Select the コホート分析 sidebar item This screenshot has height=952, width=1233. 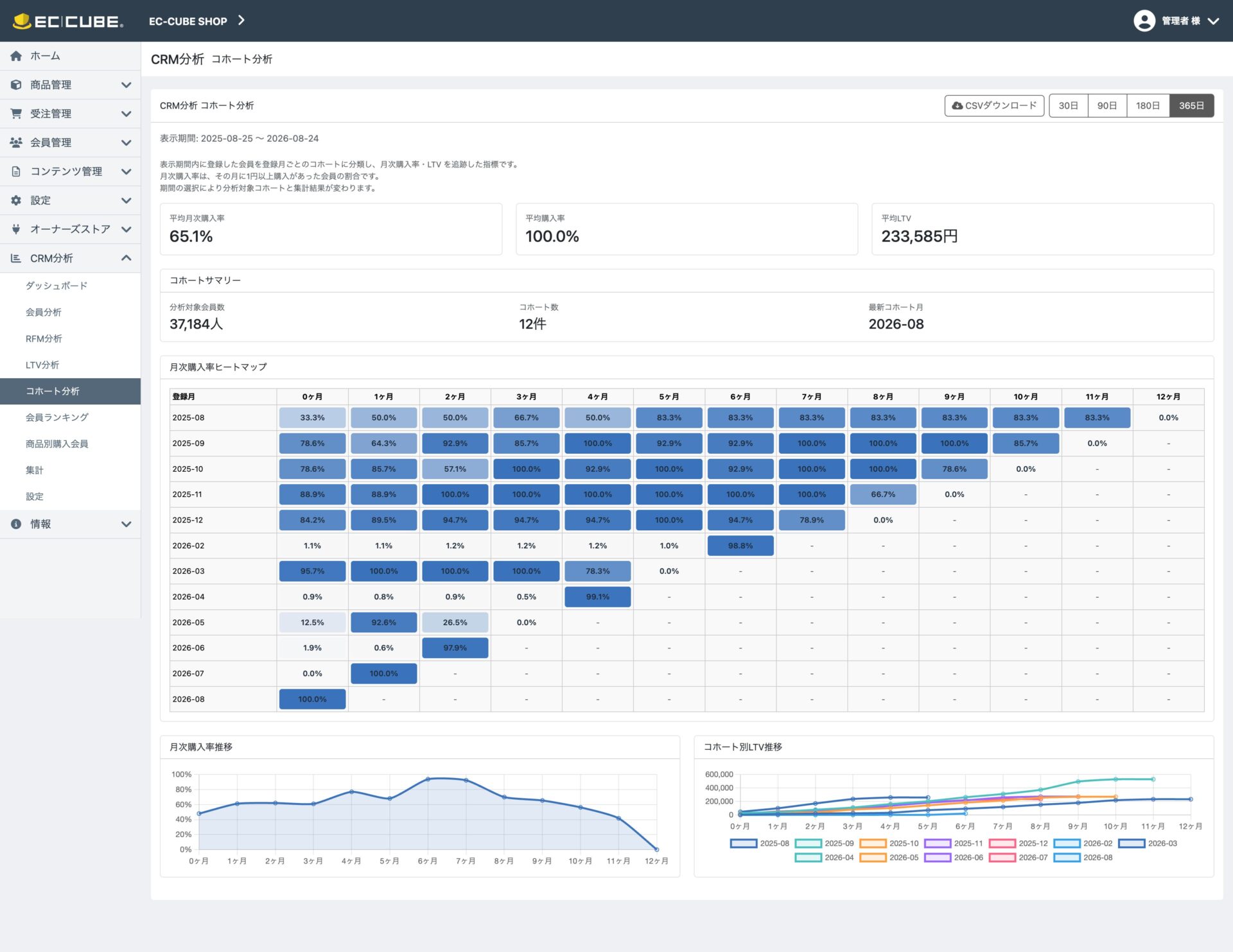71,391
